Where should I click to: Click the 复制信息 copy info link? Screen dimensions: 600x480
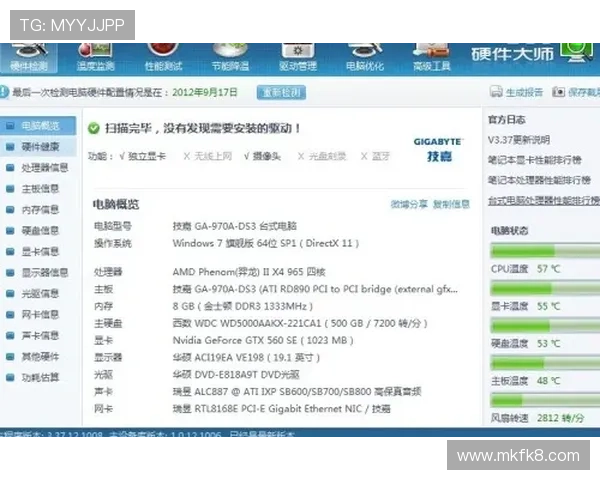(x=451, y=204)
